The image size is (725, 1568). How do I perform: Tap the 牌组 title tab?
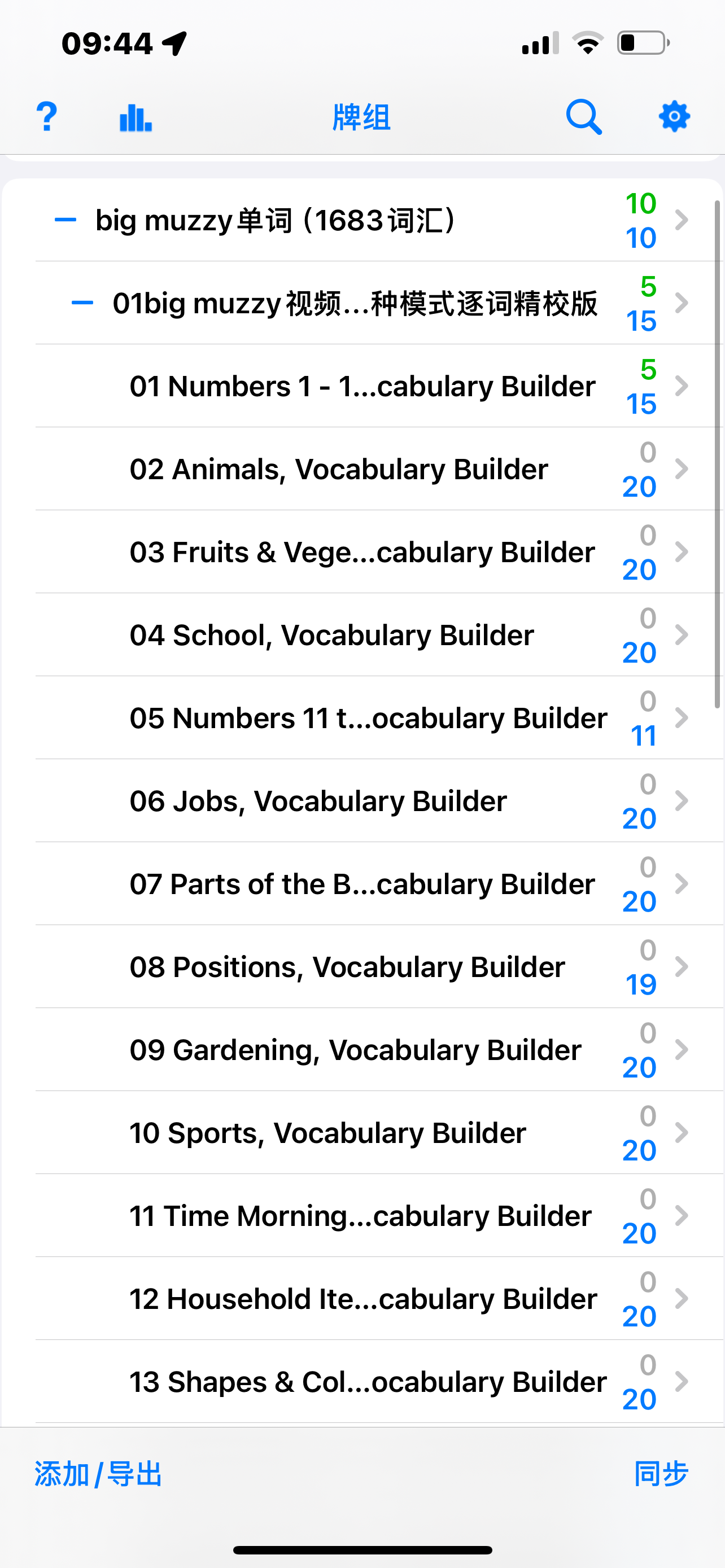click(361, 117)
